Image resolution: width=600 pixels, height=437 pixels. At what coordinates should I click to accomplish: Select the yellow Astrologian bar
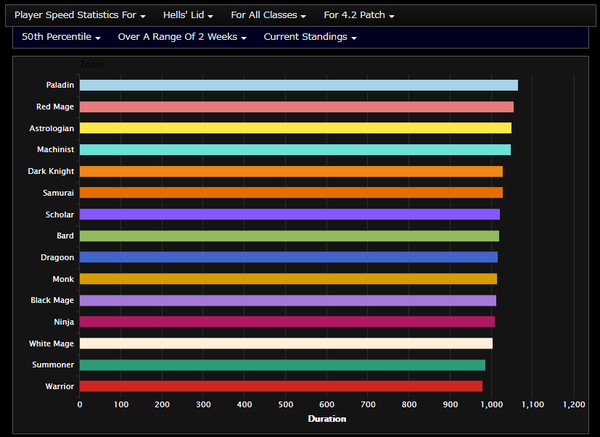pos(295,128)
